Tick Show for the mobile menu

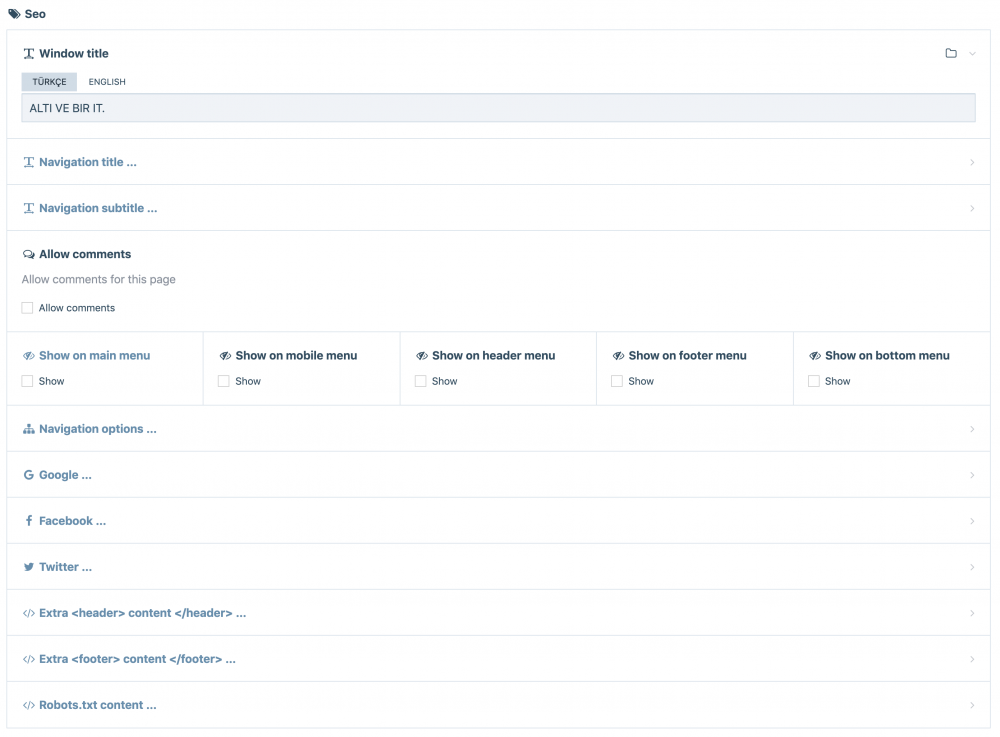224,381
